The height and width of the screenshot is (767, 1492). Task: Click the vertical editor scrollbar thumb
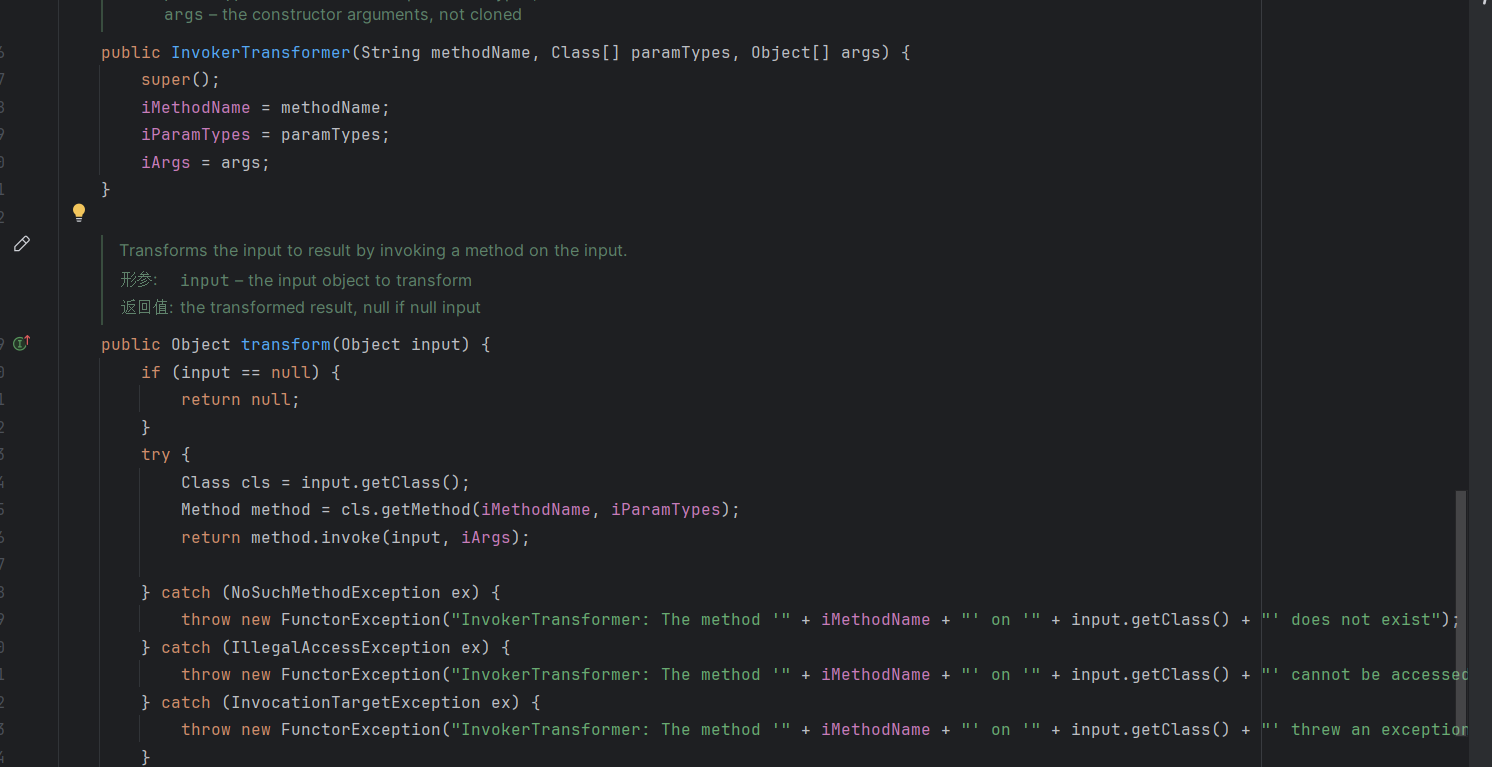[1461, 615]
